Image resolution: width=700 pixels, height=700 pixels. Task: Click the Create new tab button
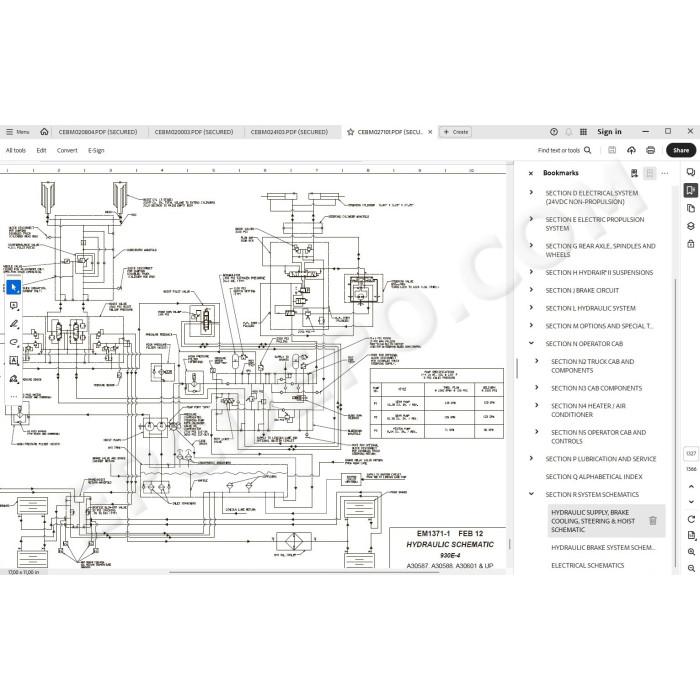pos(456,132)
